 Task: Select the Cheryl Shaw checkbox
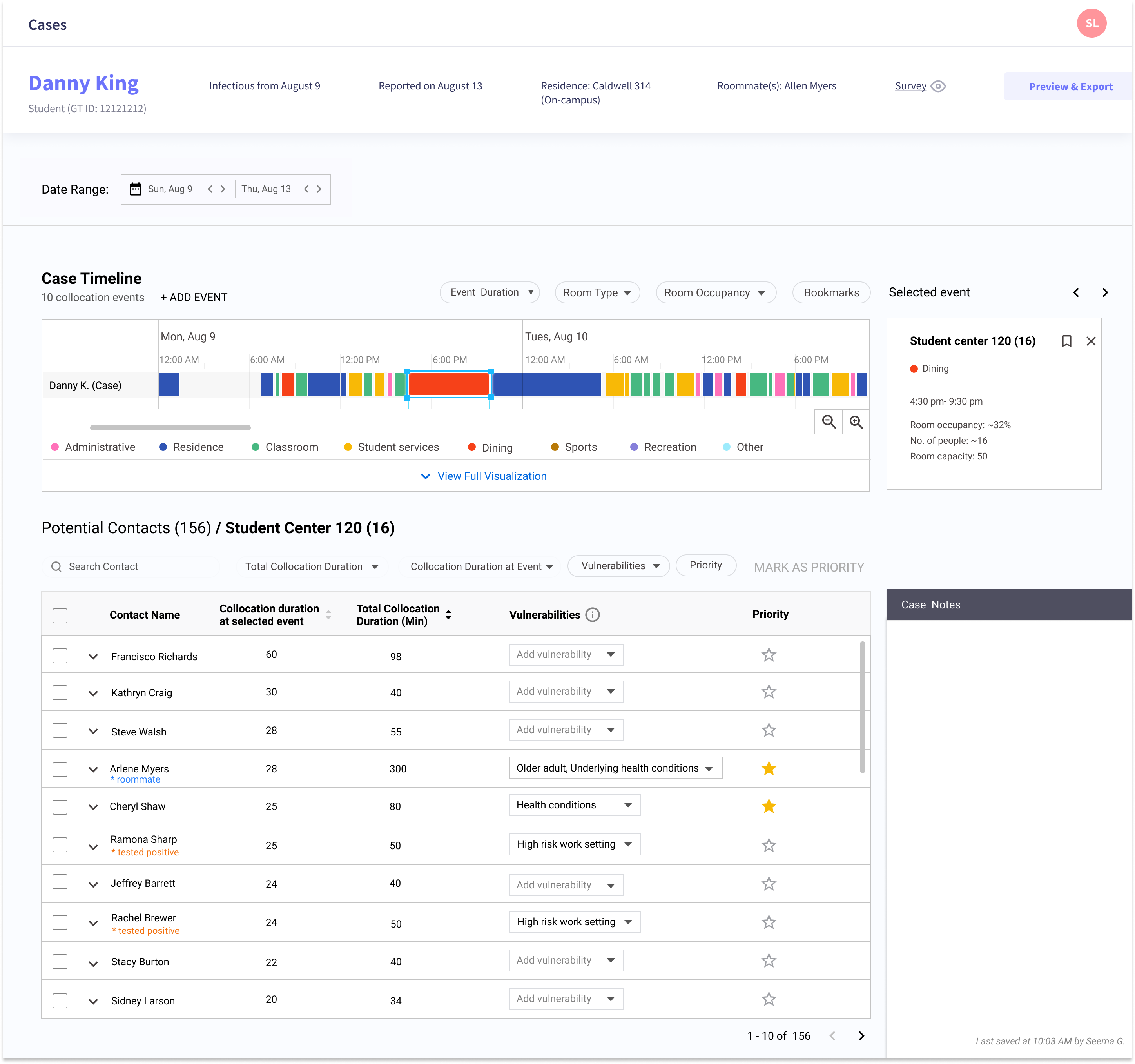[60, 806]
